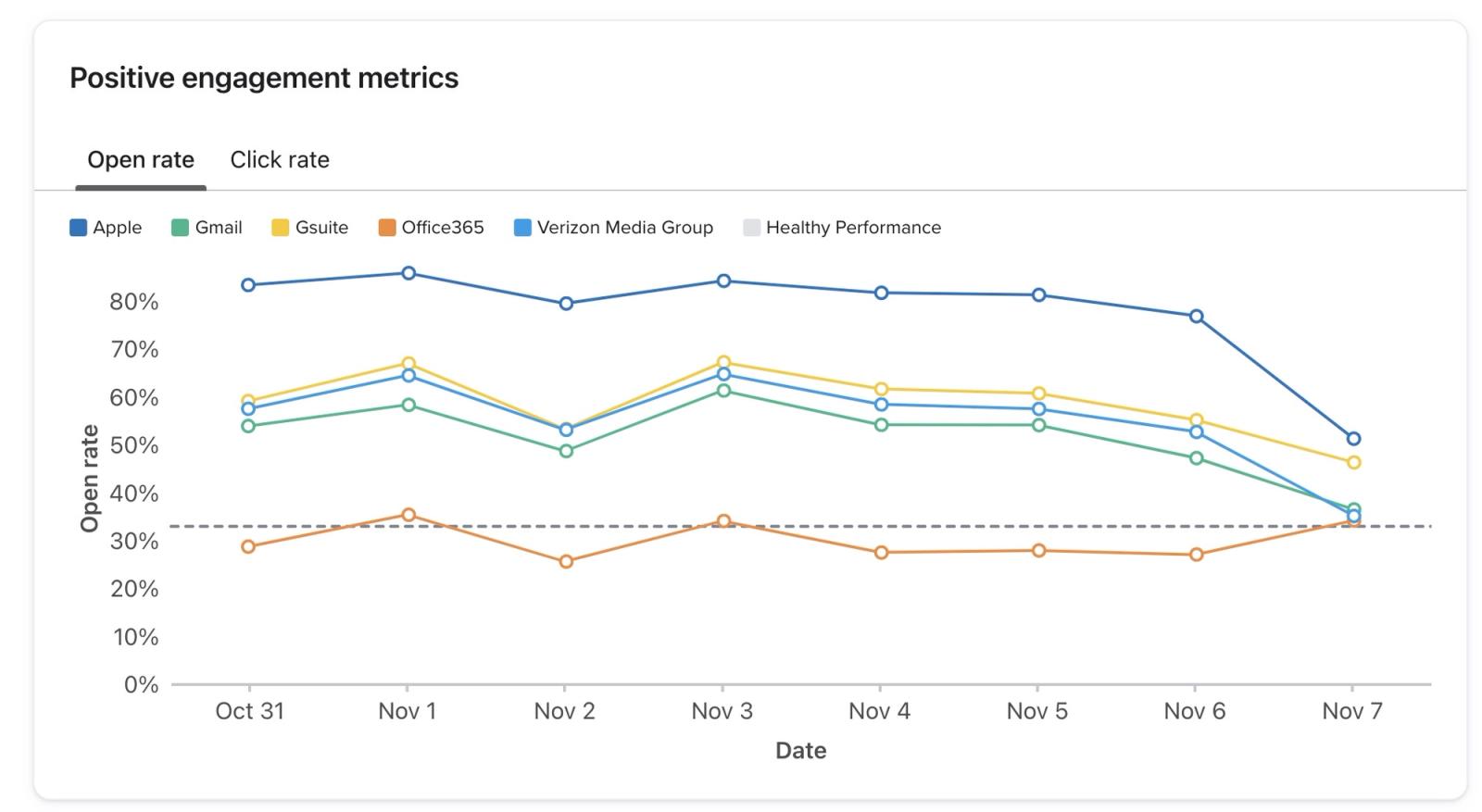Viewport: 1482px width, 812px height.
Task: Switch to the Click rate tab
Action: point(280,159)
